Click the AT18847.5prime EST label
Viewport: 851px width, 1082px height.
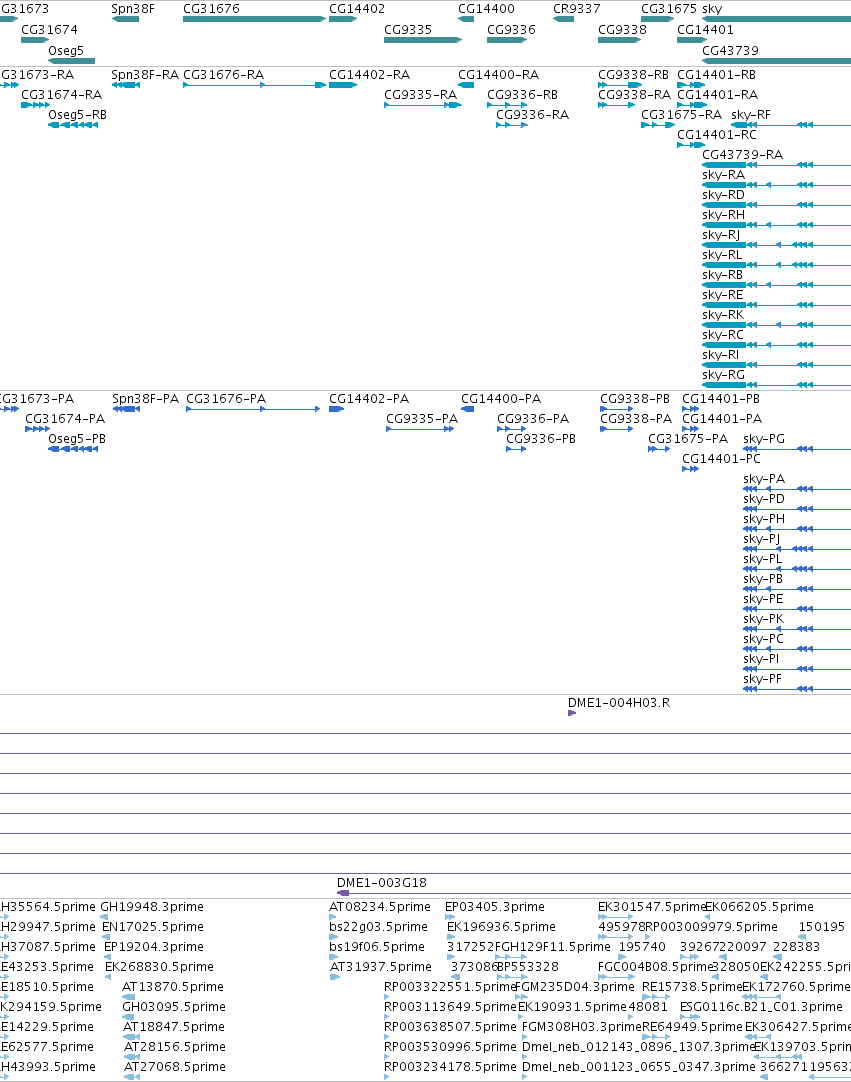[x=174, y=1027]
